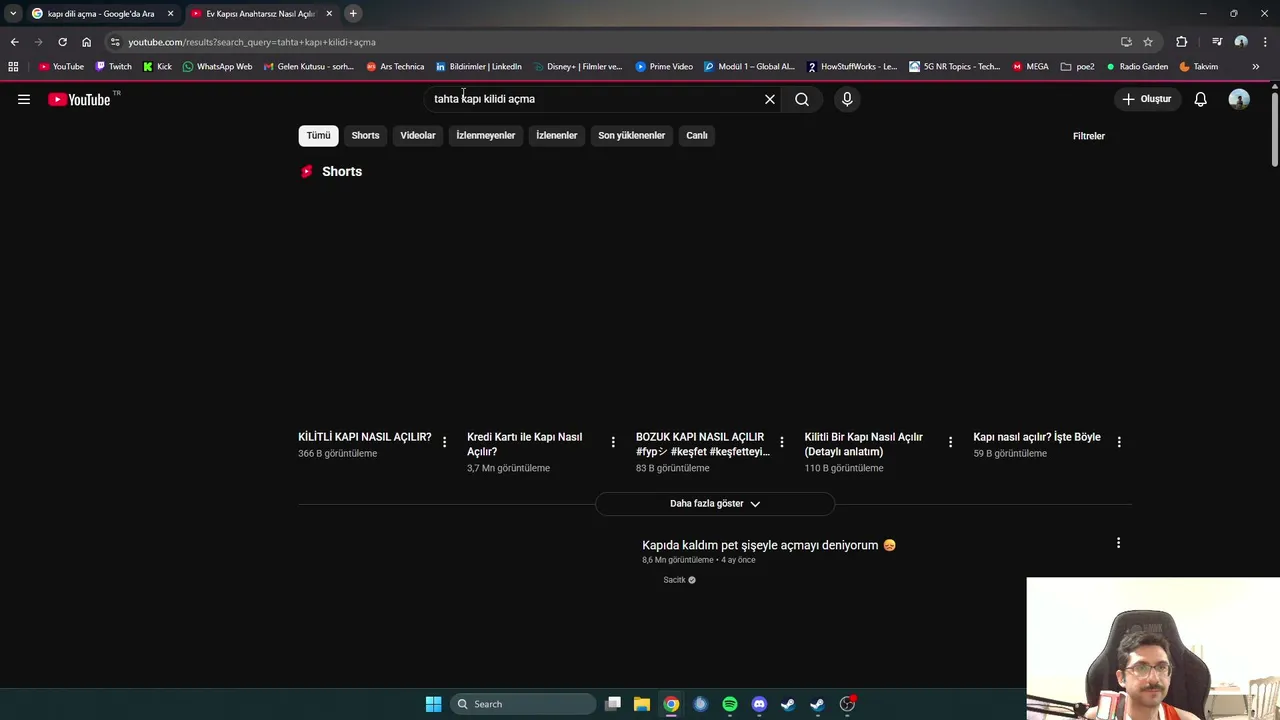Open the YouTube hamburger guide menu
The width and height of the screenshot is (1280, 720).
[x=24, y=99]
